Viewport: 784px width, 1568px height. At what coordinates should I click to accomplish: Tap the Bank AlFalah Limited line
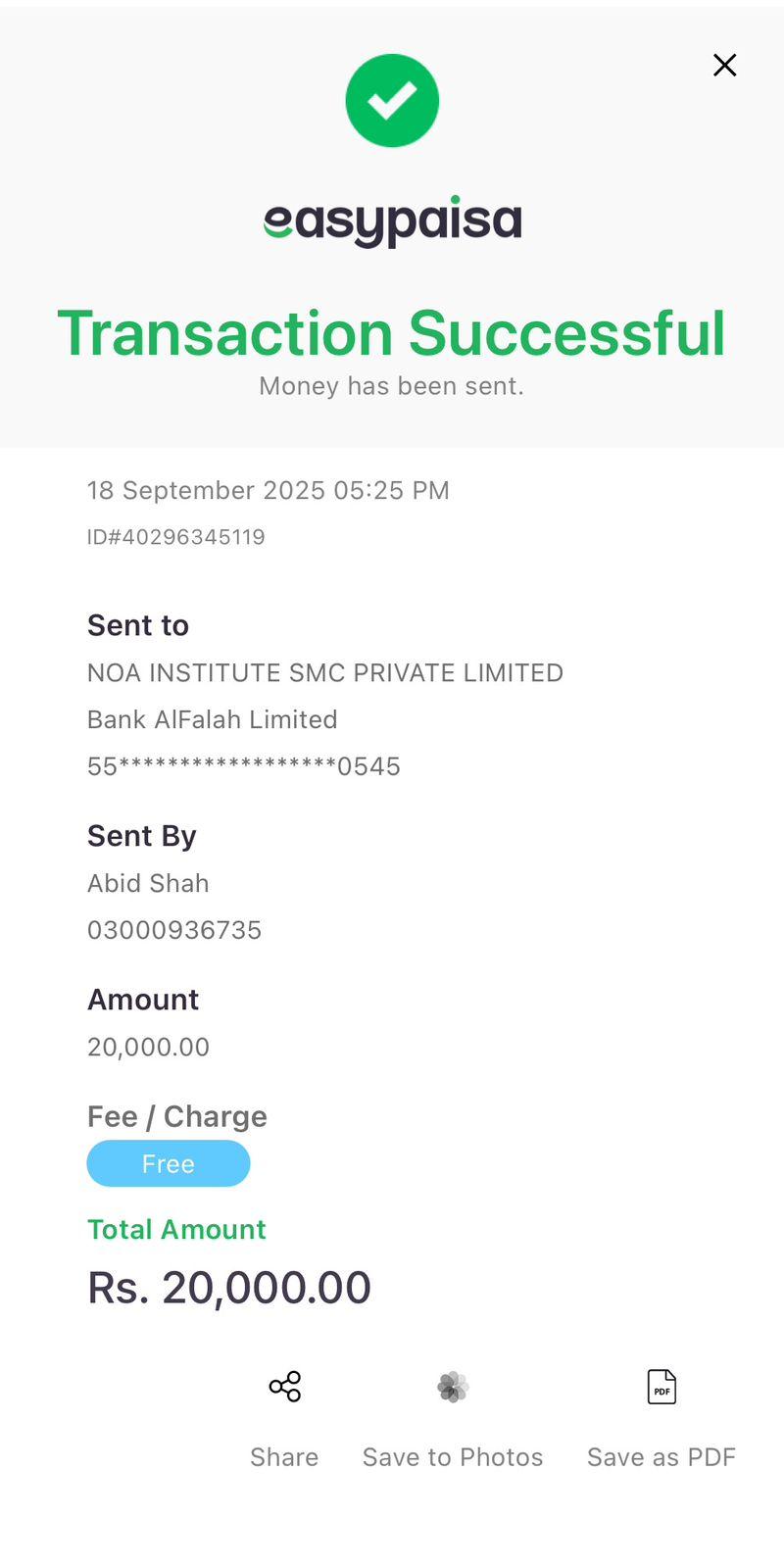pos(213,719)
